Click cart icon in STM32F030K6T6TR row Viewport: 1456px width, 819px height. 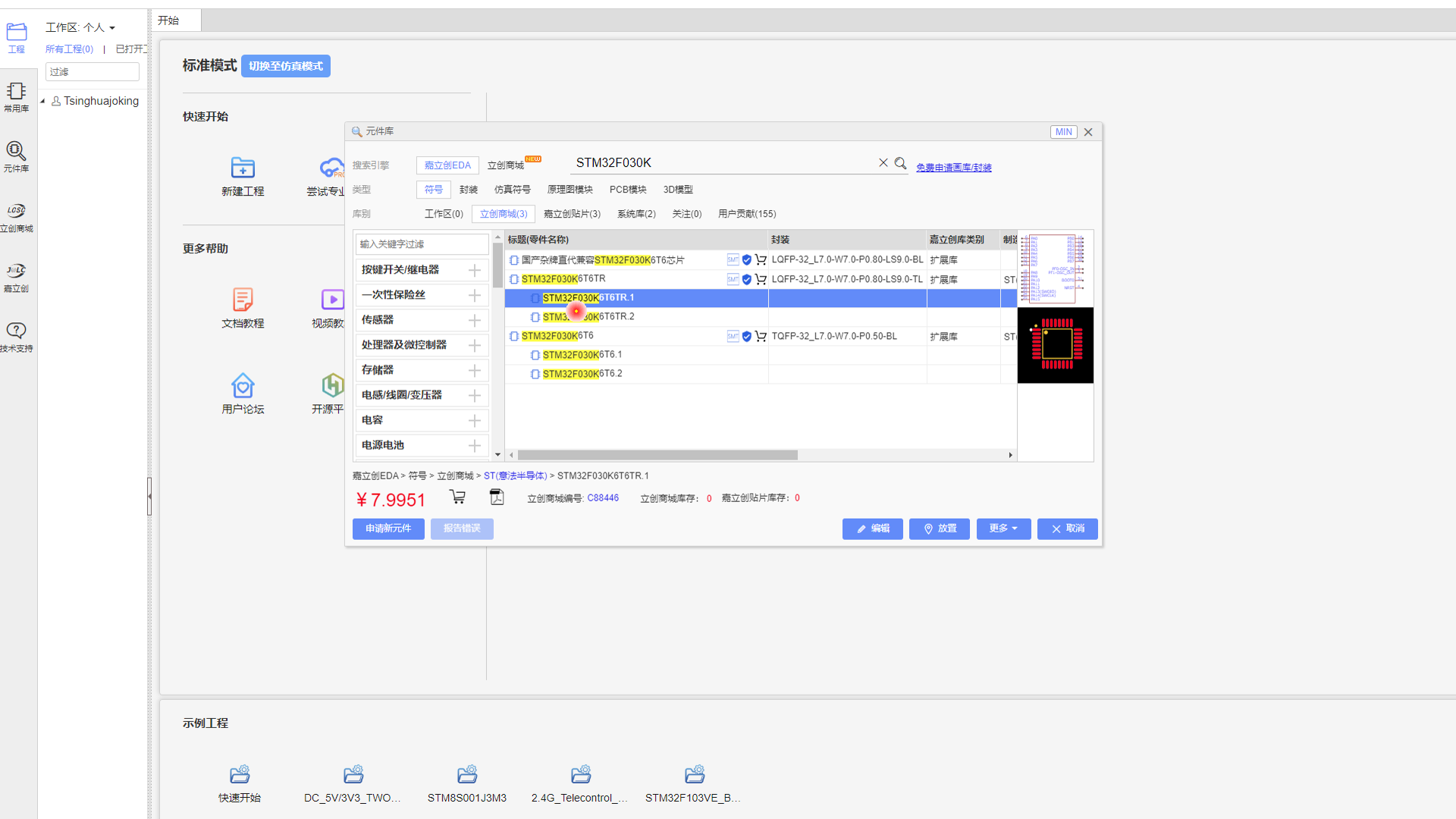(761, 279)
